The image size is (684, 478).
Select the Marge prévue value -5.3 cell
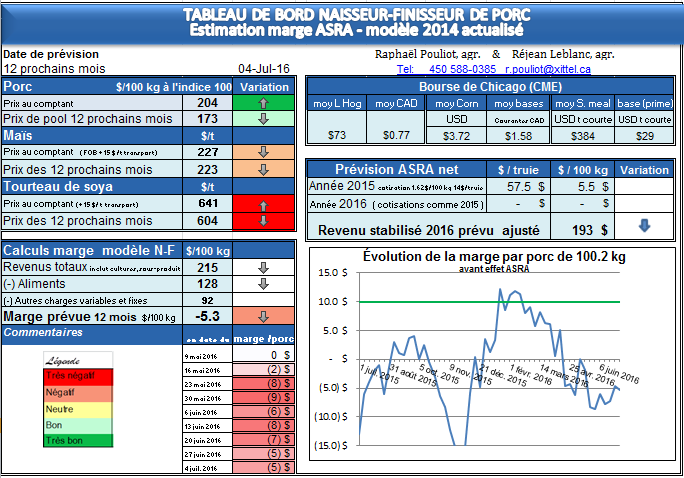coord(207,317)
